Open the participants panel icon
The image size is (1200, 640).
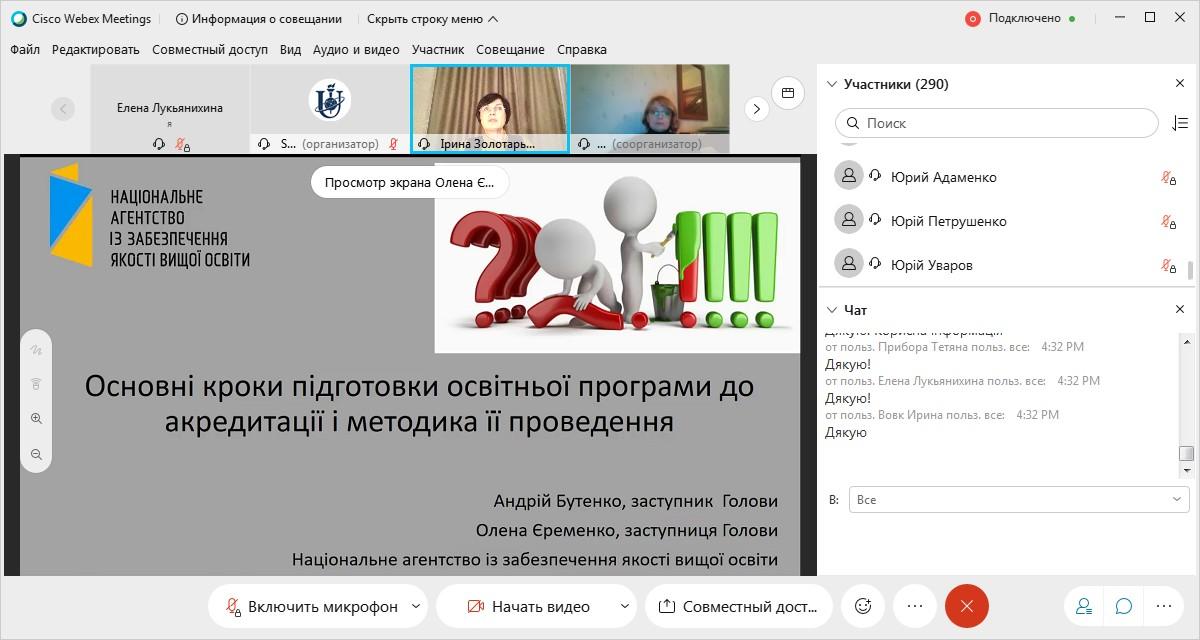(1084, 606)
